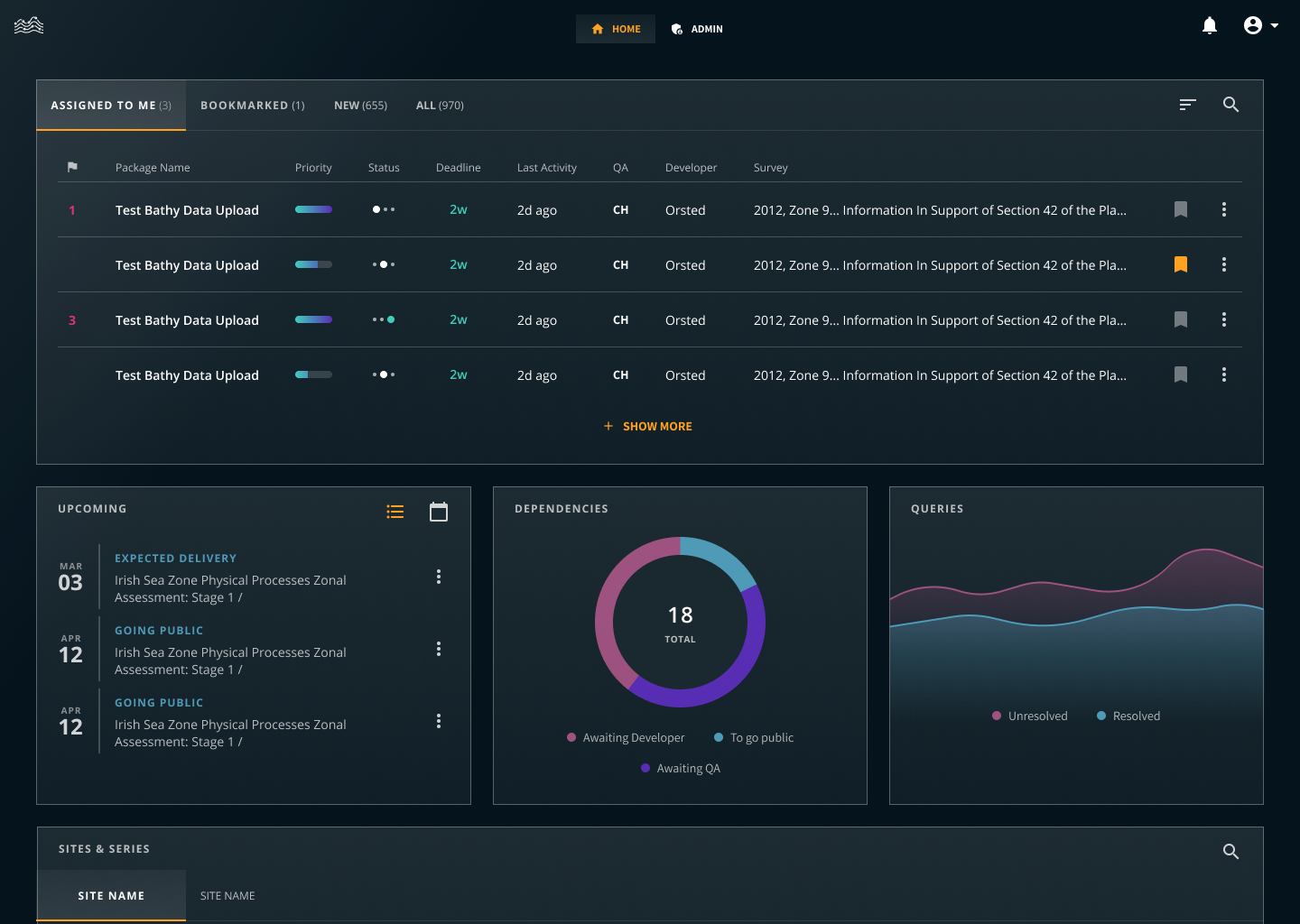Toggle Awaiting QA legend item

(x=680, y=768)
